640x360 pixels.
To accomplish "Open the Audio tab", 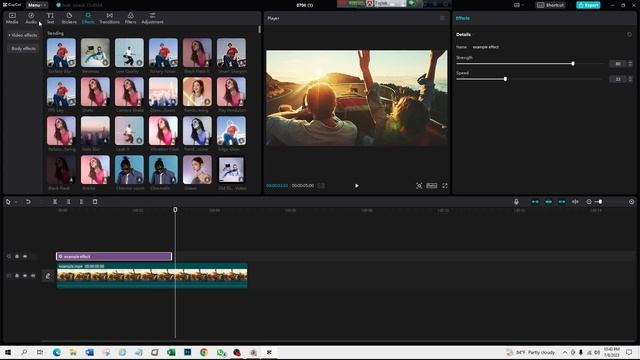I will point(31,18).
